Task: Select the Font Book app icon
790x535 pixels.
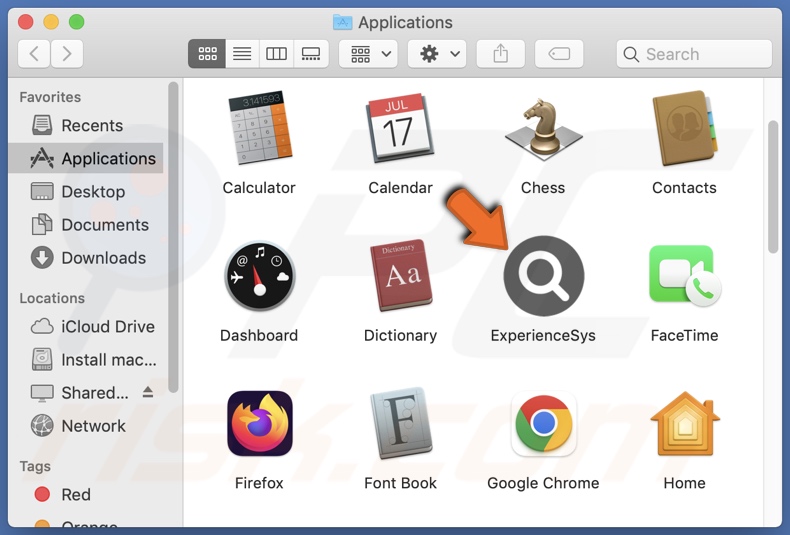Action: (401, 423)
